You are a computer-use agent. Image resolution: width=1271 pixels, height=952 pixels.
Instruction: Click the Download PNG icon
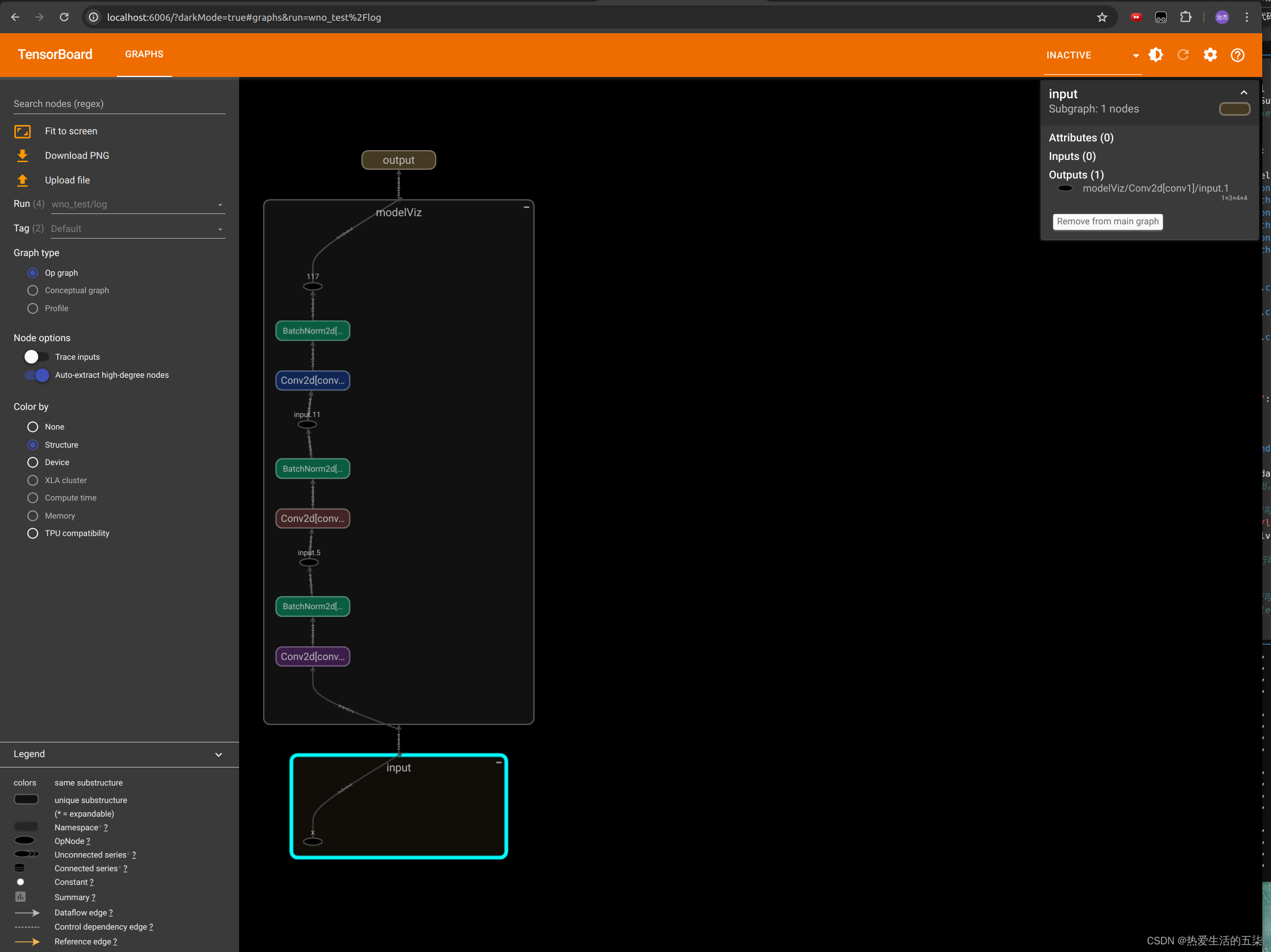tap(22, 156)
